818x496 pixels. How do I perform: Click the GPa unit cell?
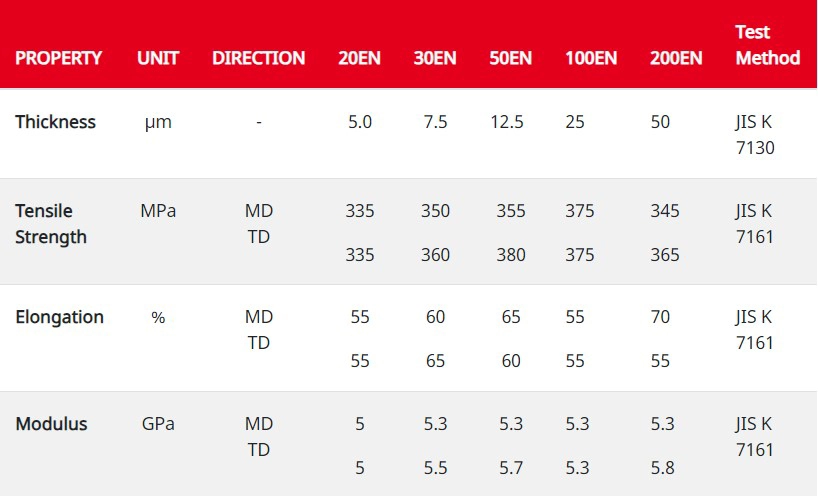click(x=158, y=424)
